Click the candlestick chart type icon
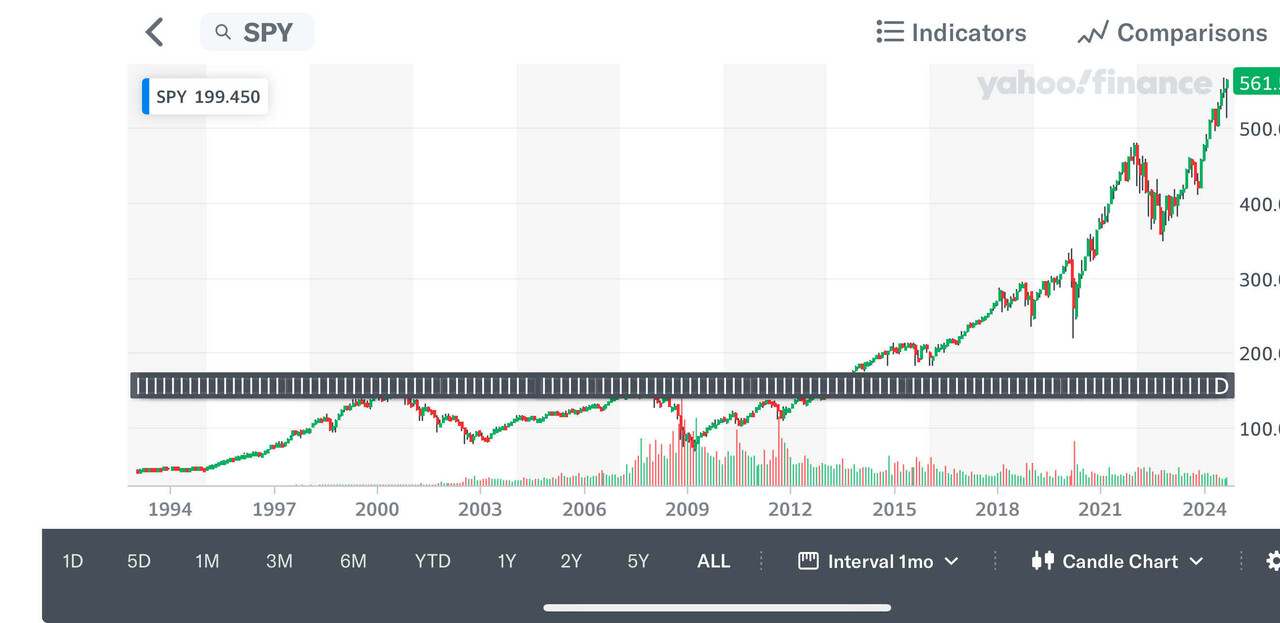This screenshot has width=1280, height=623. [1043, 561]
